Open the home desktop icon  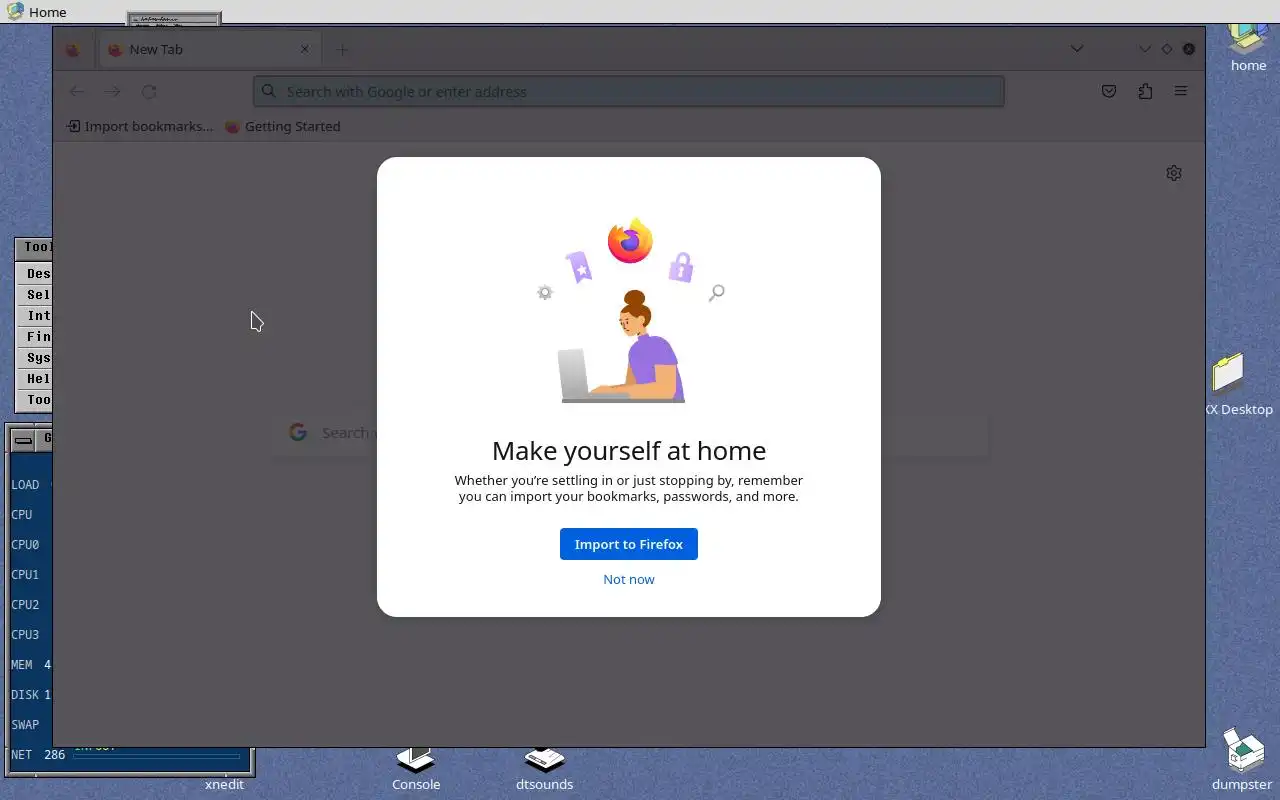pyautogui.click(x=1248, y=48)
